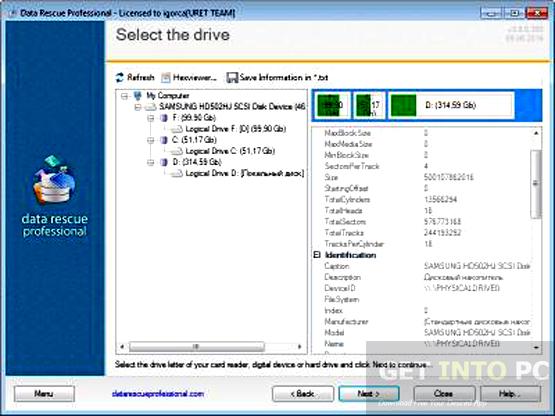Image resolution: width=555 pixels, height=416 pixels.
Task: Collapse the SAMSUNG HD502HJ disk node
Action: tap(137, 107)
